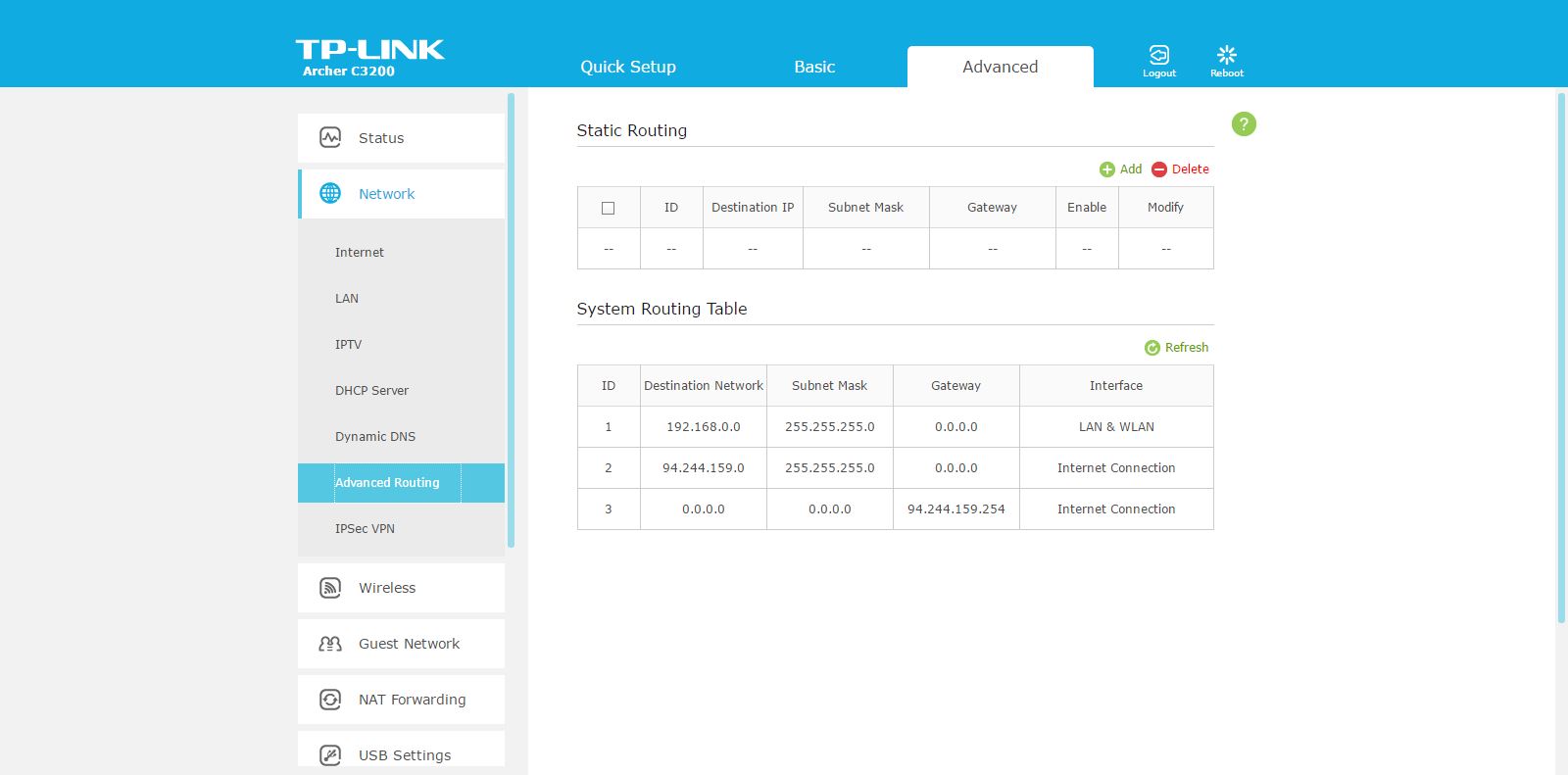Click the LAN & WLAN interface cell

tap(1116, 427)
